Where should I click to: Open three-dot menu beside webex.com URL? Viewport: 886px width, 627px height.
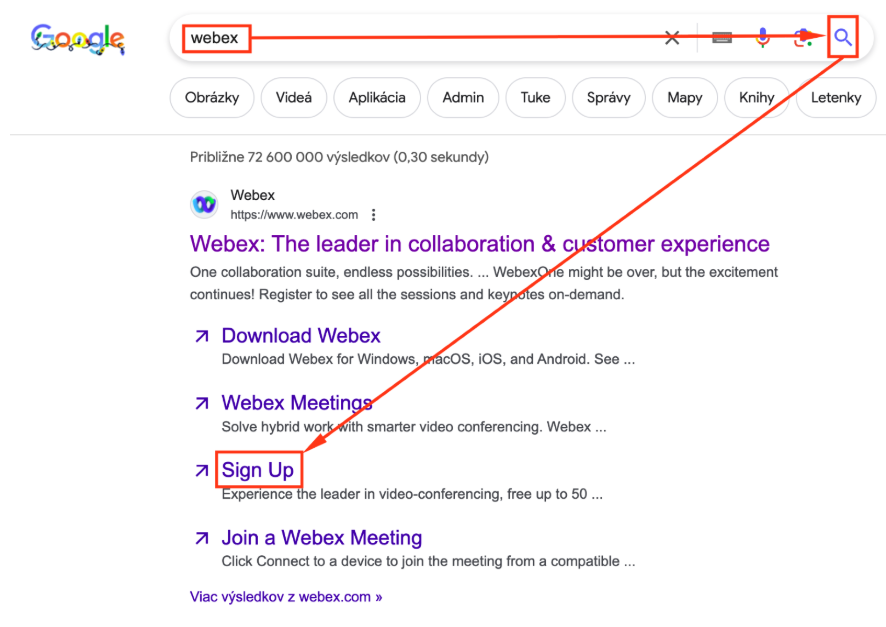pos(373,215)
